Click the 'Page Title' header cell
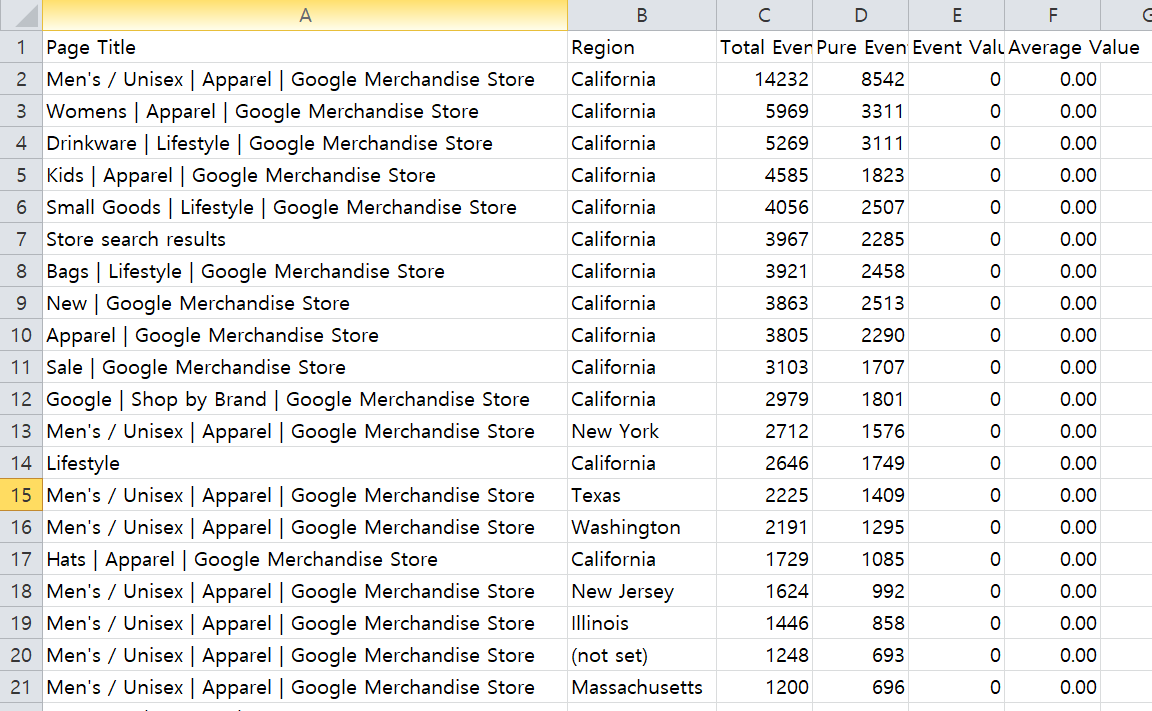This screenshot has width=1152, height=711. (305, 47)
